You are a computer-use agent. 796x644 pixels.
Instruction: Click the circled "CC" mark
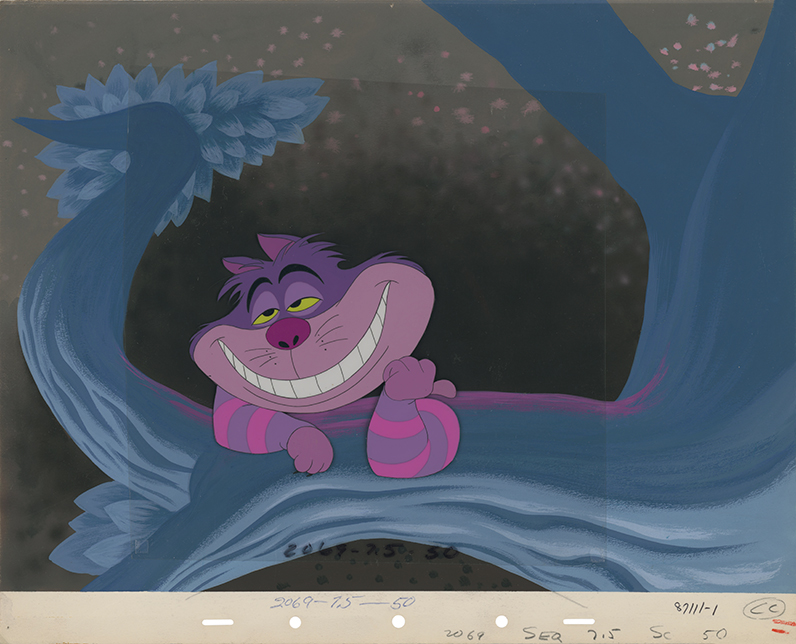[764, 609]
